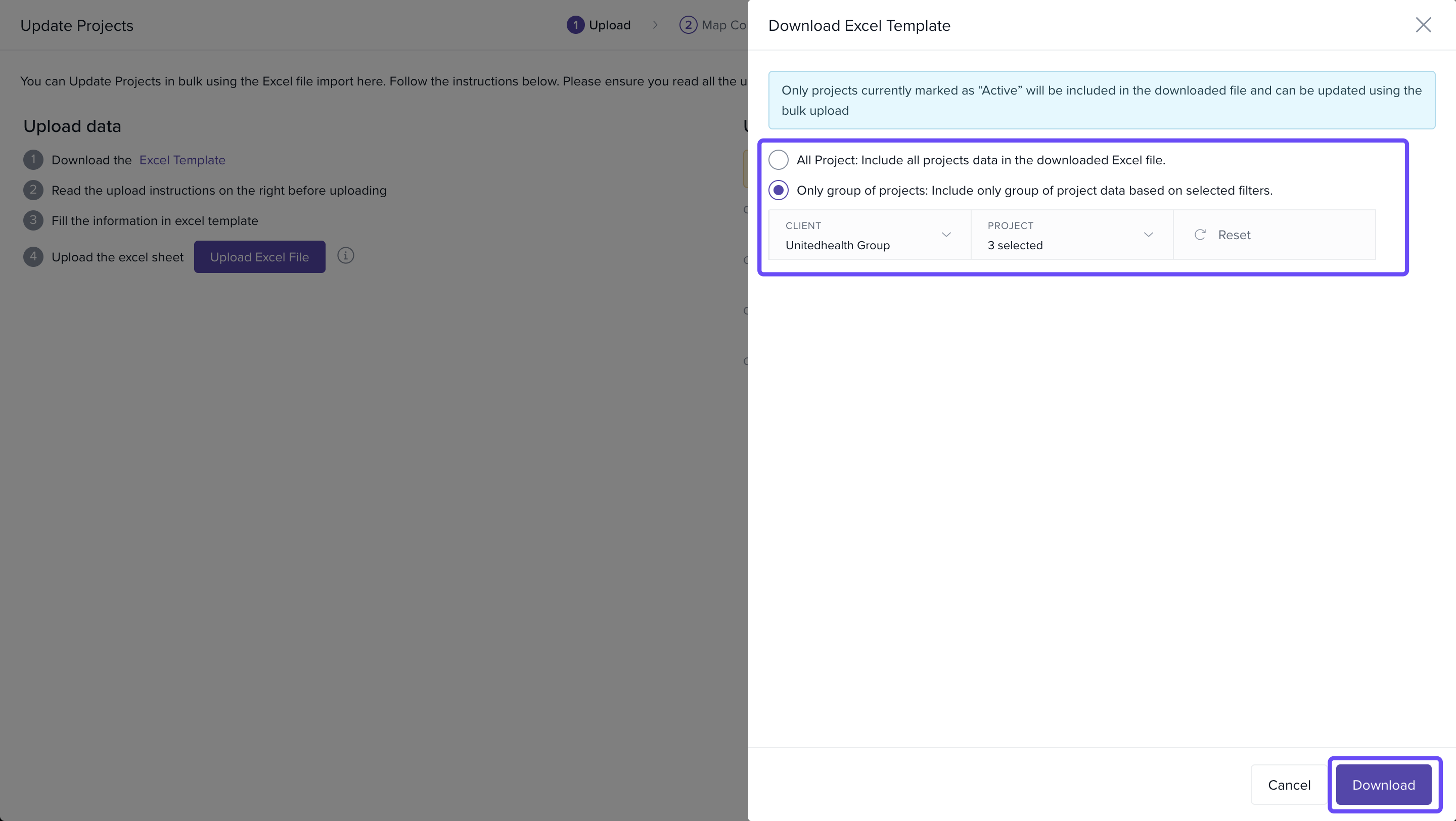Click the breadcrumb chevron between wizard steps
The image size is (1456, 821).
(655, 25)
